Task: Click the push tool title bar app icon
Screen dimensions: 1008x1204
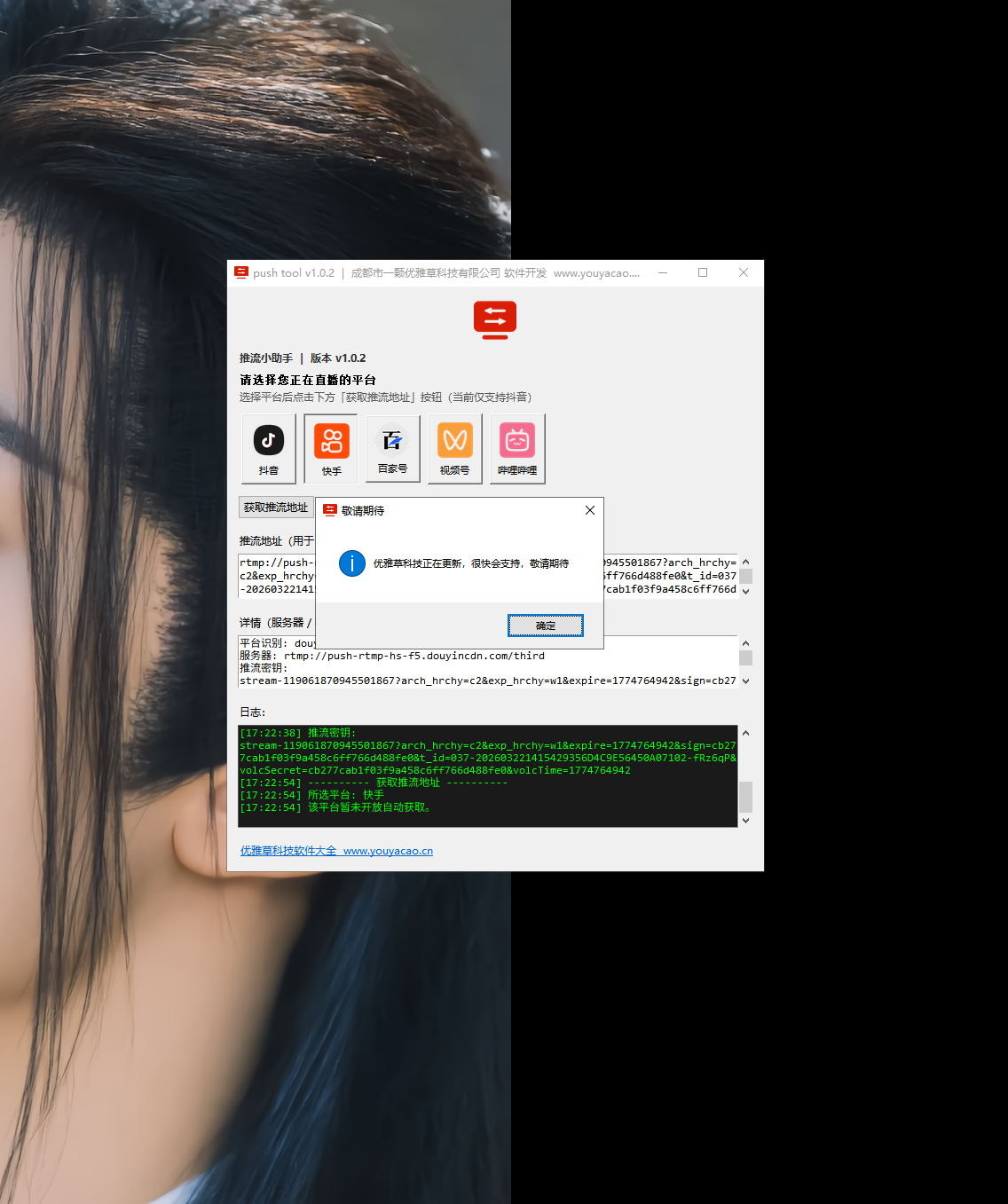Action: point(241,272)
